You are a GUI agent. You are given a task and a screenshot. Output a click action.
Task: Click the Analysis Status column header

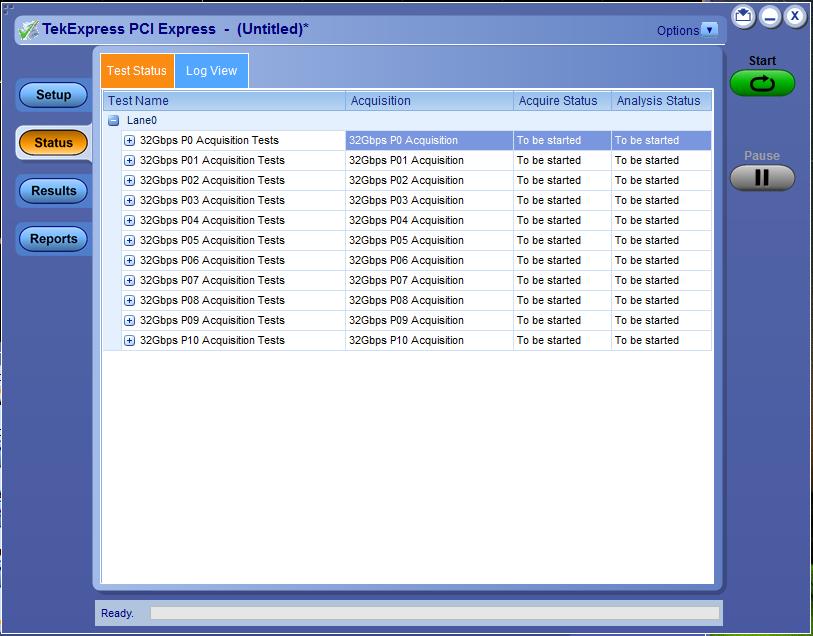coord(662,101)
